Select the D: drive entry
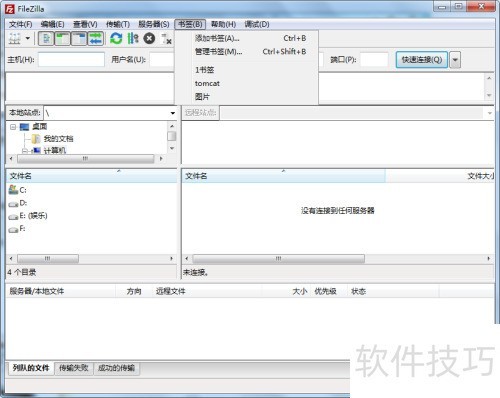 (18, 203)
